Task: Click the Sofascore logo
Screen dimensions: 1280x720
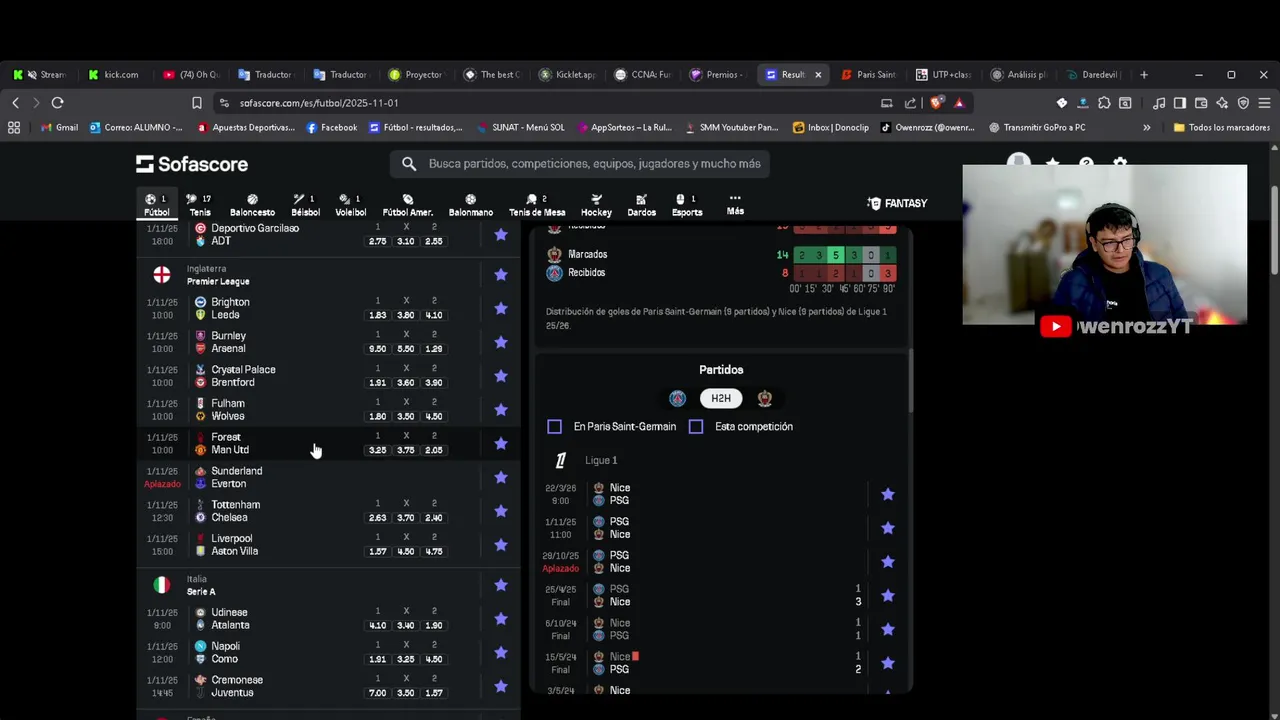Action: (192, 164)
